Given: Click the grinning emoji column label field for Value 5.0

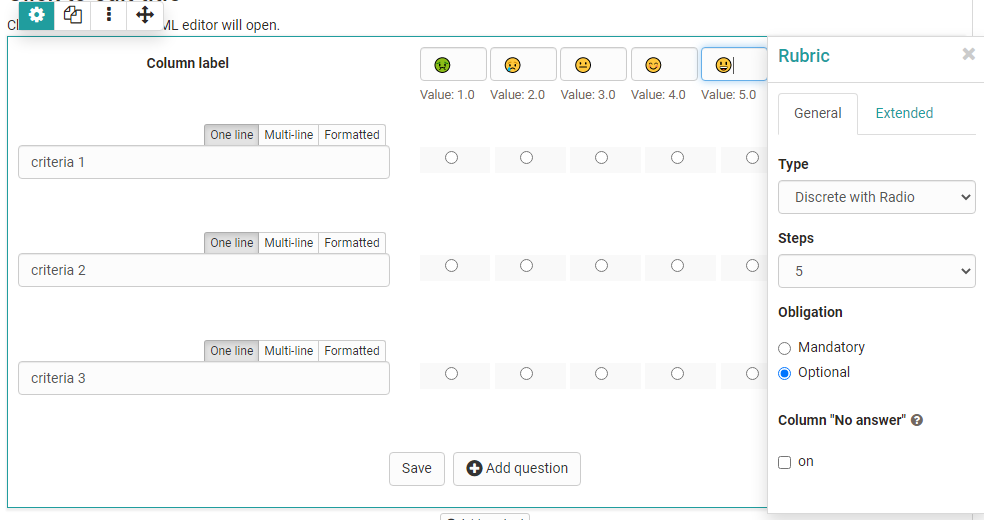Looking at the screenshot, I should [x=734, y=65].
